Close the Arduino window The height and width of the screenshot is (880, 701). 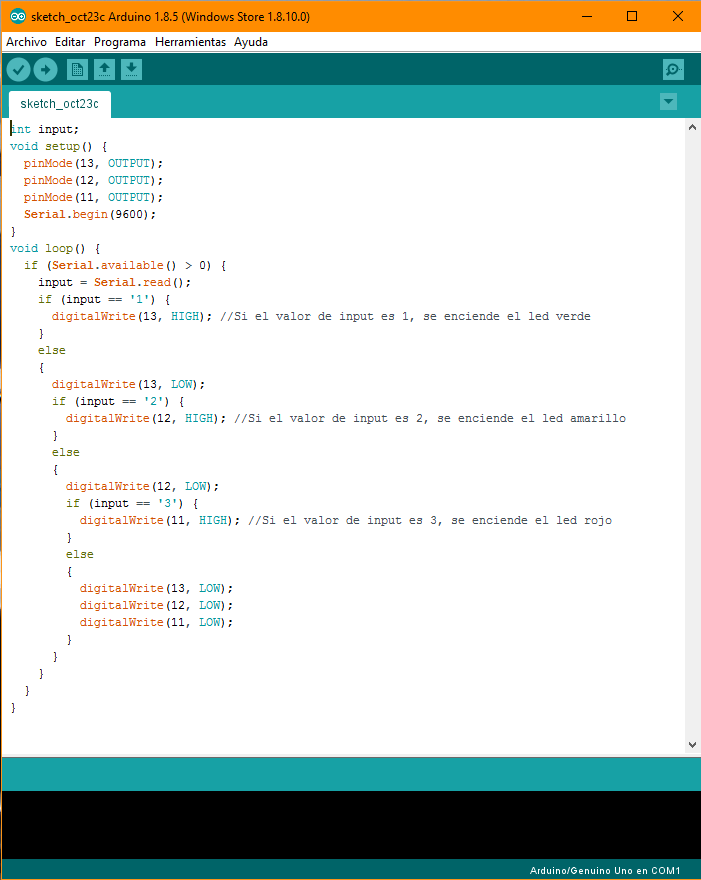tap(677, 16)
